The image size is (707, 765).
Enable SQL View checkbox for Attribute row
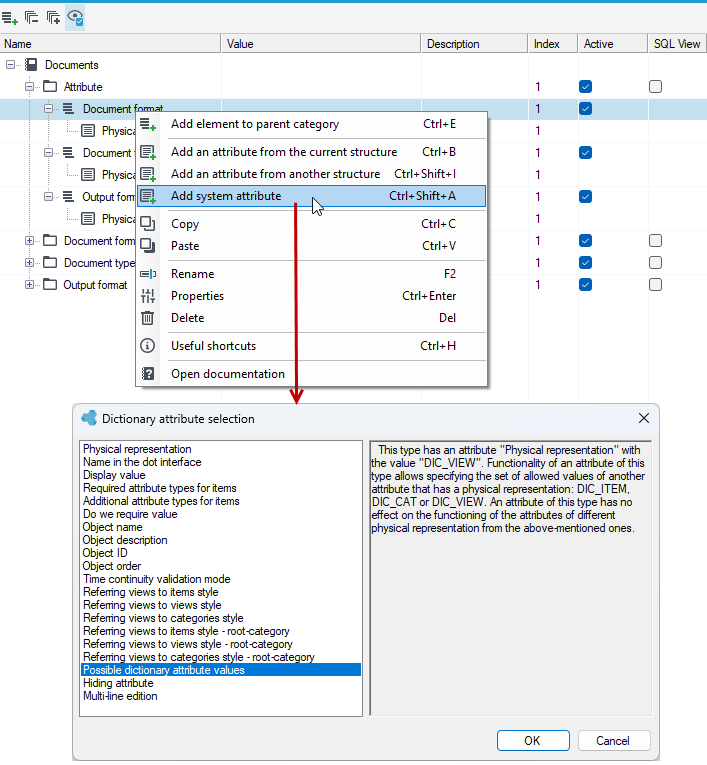[x=655, y=87]
